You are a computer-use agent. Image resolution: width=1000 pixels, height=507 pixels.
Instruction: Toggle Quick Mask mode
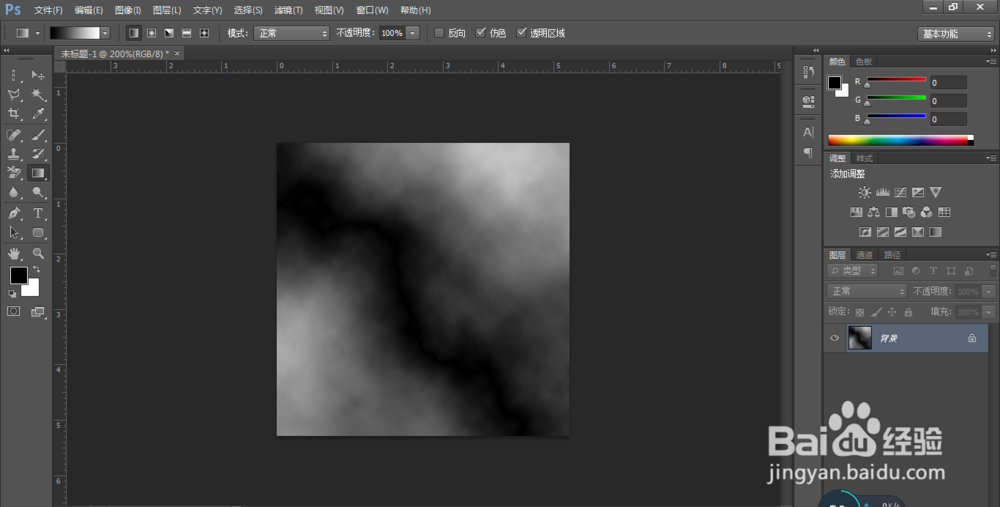tap(13, 311)
